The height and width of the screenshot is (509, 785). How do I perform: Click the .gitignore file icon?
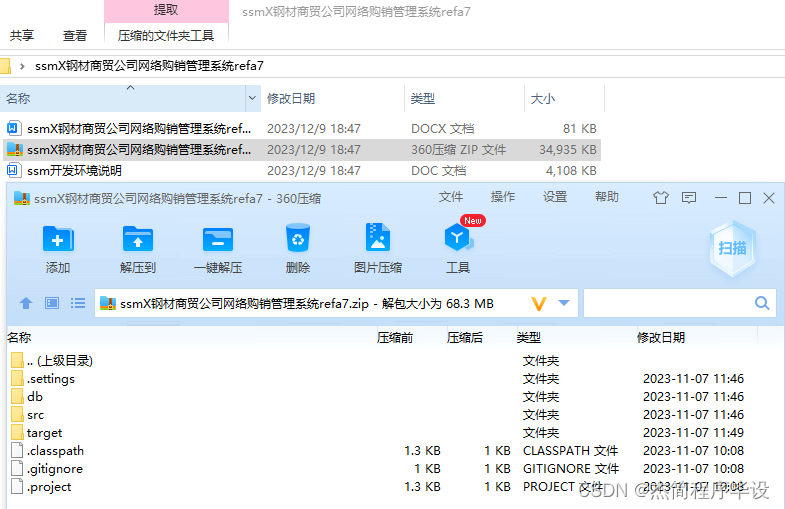coord(17,468)
